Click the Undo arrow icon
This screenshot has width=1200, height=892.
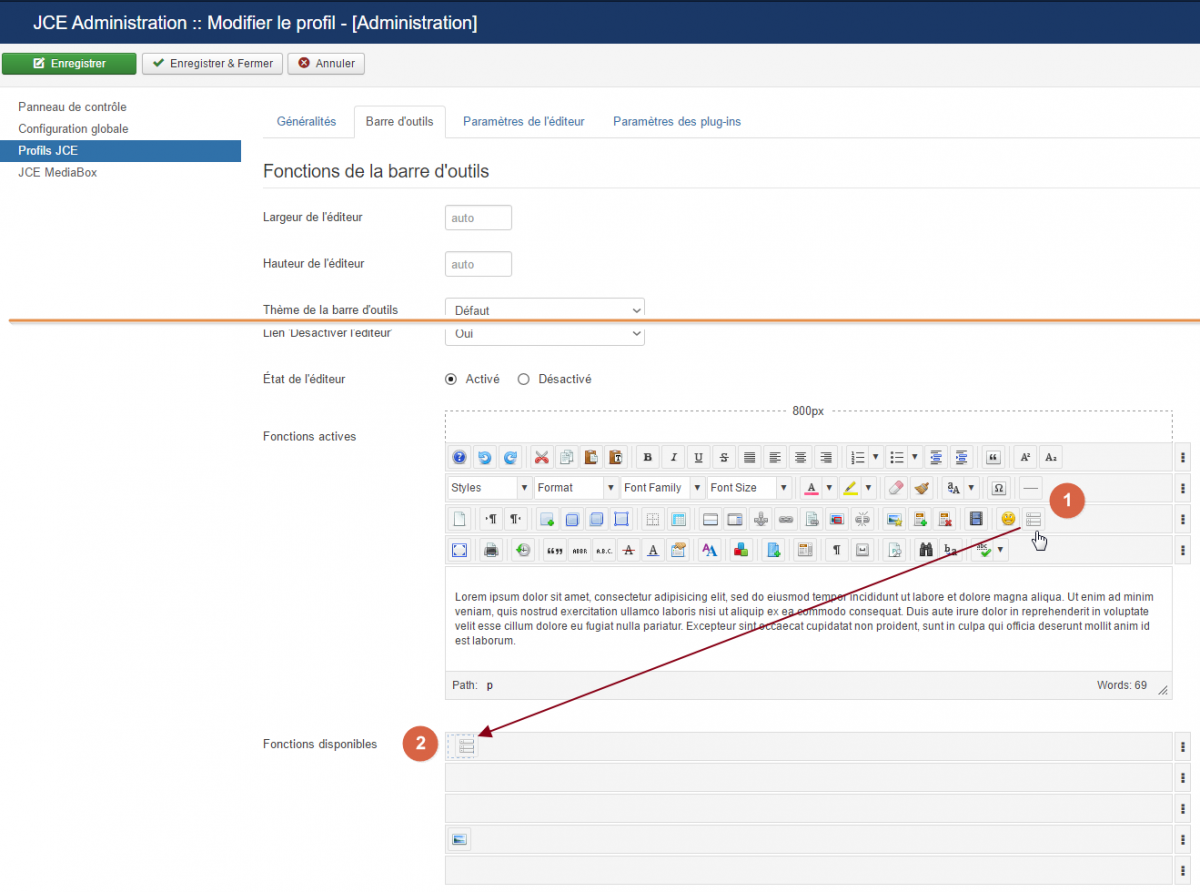click(x=485, y=457)
